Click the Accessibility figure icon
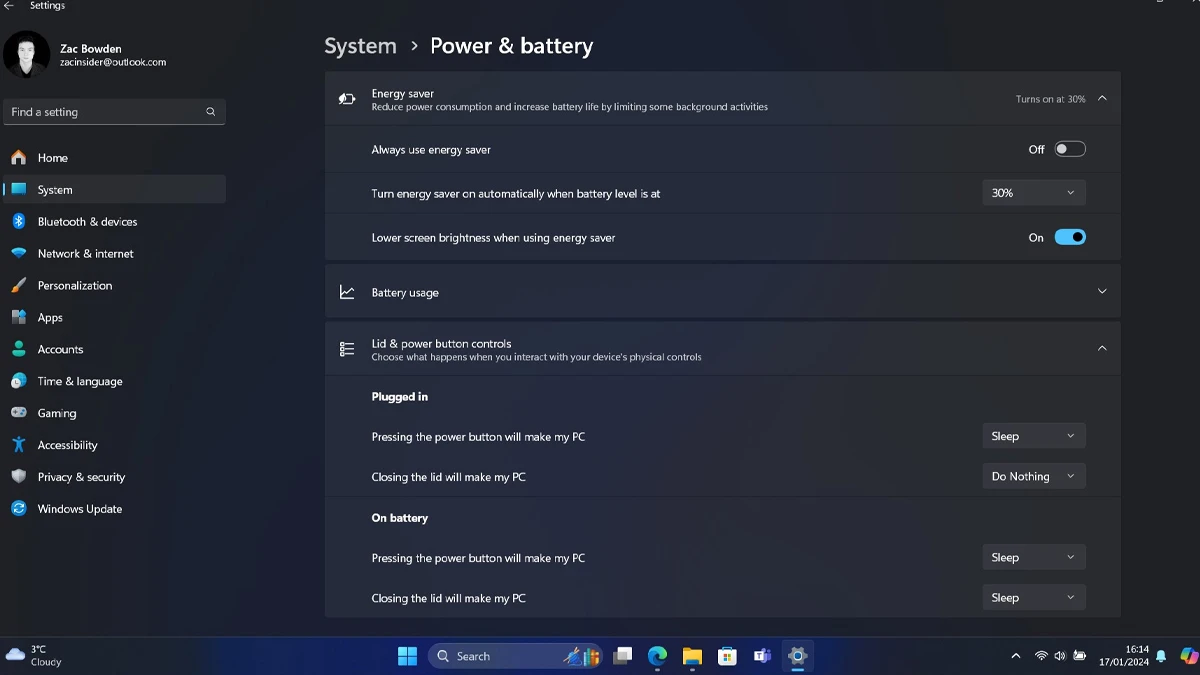1200x675 pixels. (x=18, y=445)
